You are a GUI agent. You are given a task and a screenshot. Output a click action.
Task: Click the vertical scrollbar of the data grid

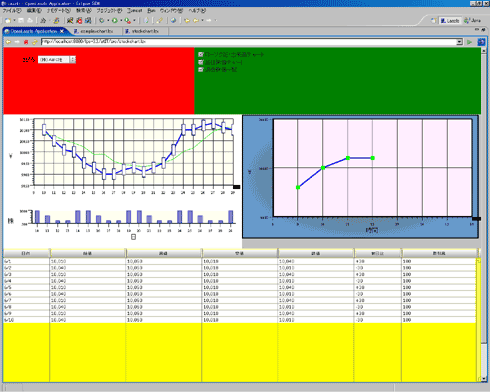(479, 320)
